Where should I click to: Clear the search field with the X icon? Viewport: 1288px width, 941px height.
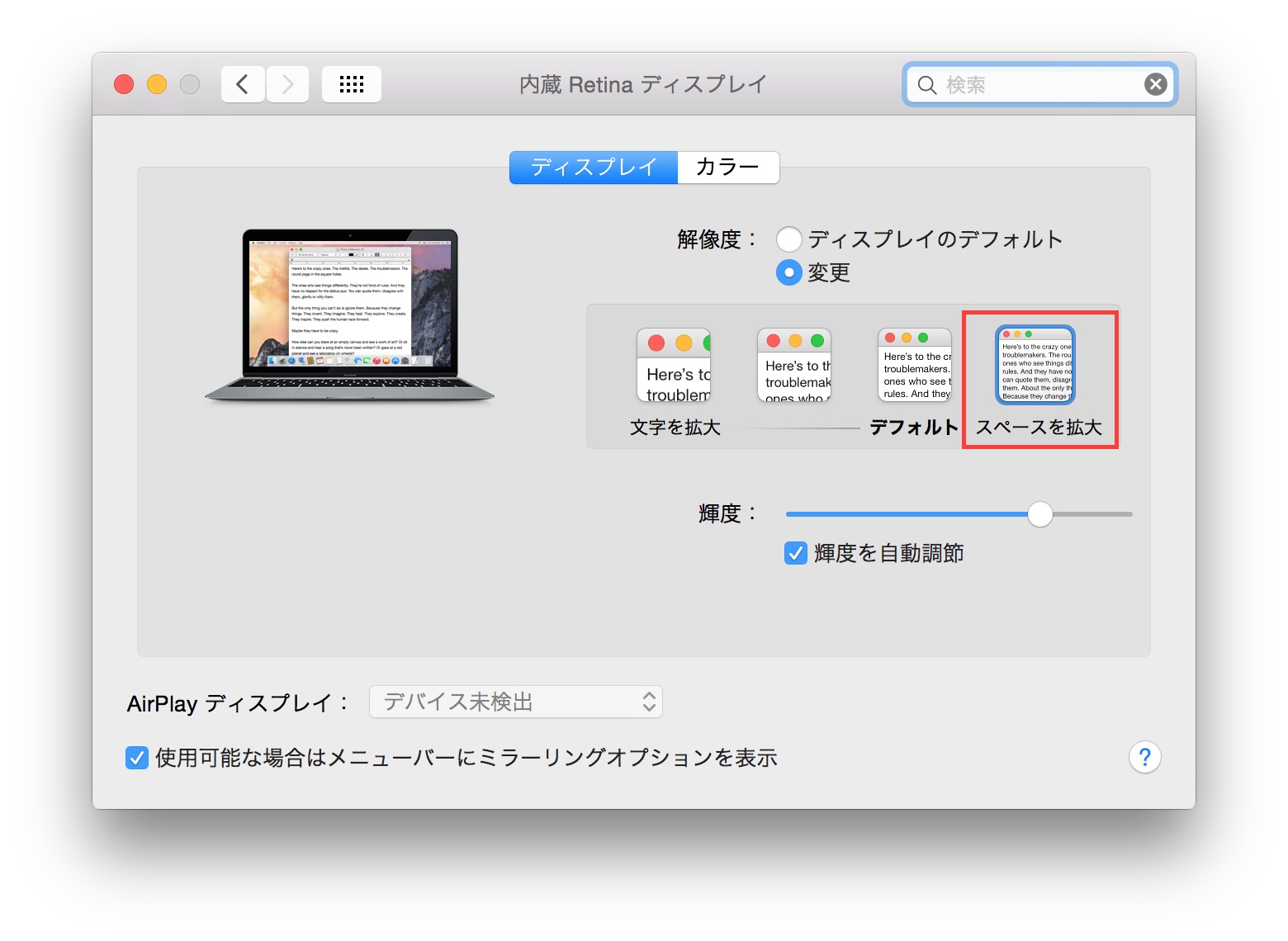point(1154,84)
